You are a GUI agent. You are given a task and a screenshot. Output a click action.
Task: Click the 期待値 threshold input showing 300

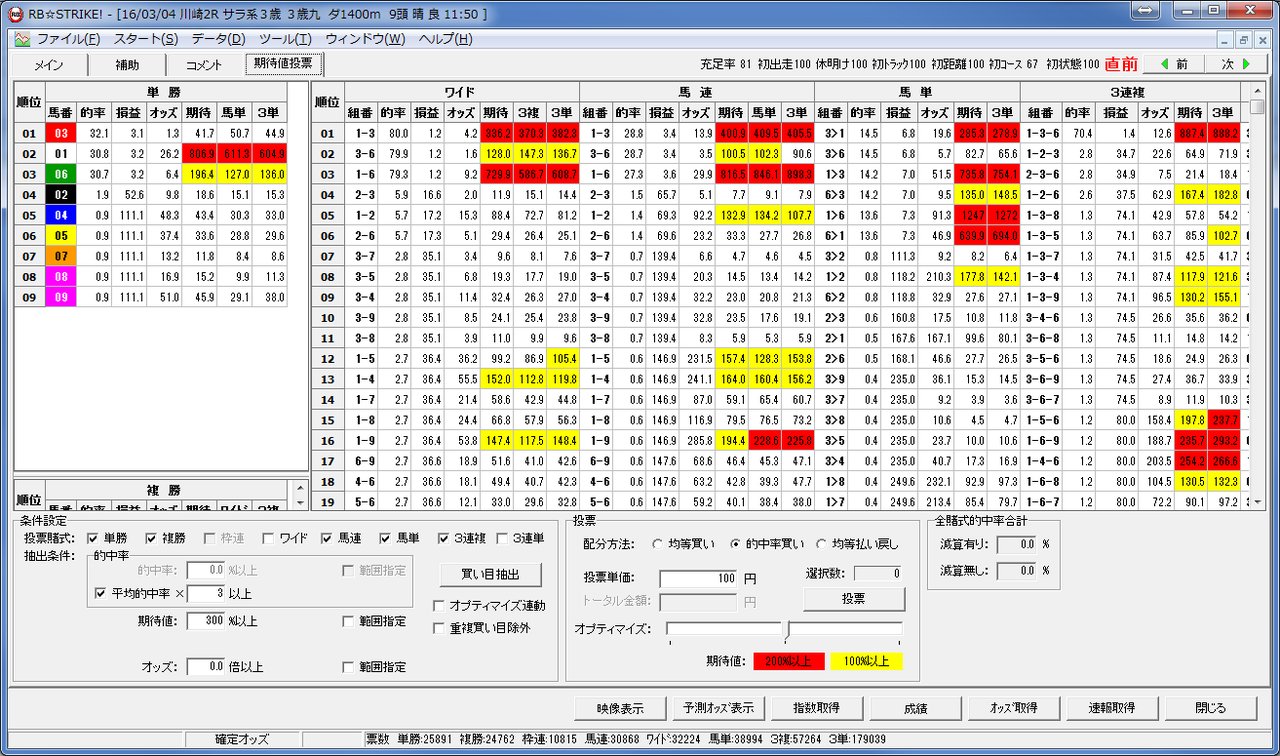[x=205, y=621]
